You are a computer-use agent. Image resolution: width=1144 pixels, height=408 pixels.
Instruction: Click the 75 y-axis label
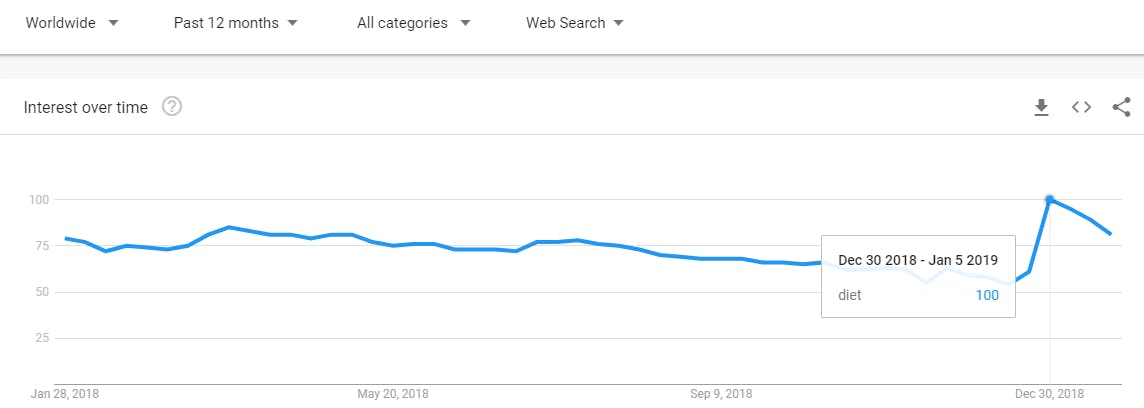[x=41, y=245]
